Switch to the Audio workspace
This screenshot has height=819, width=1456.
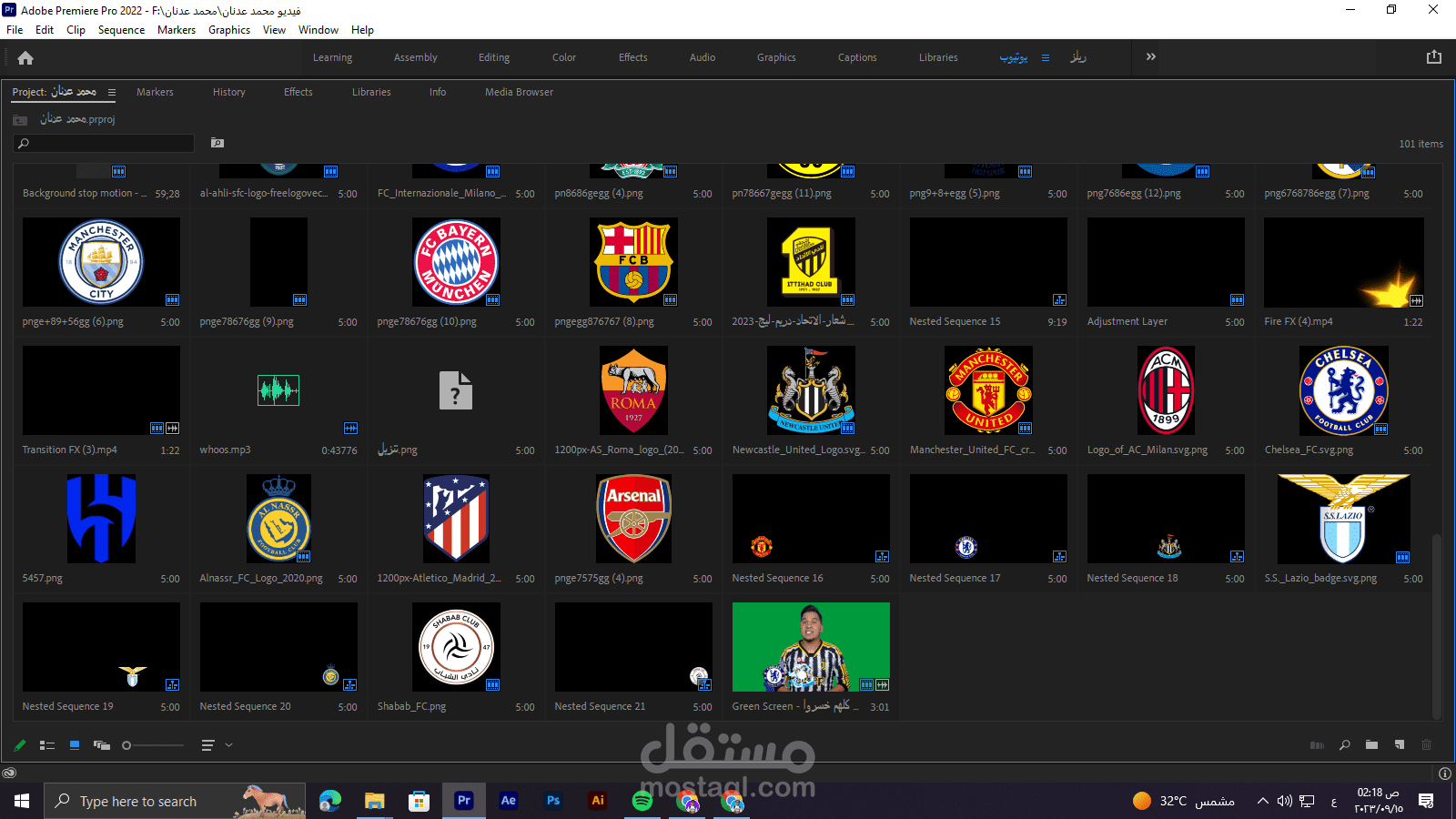703,57
